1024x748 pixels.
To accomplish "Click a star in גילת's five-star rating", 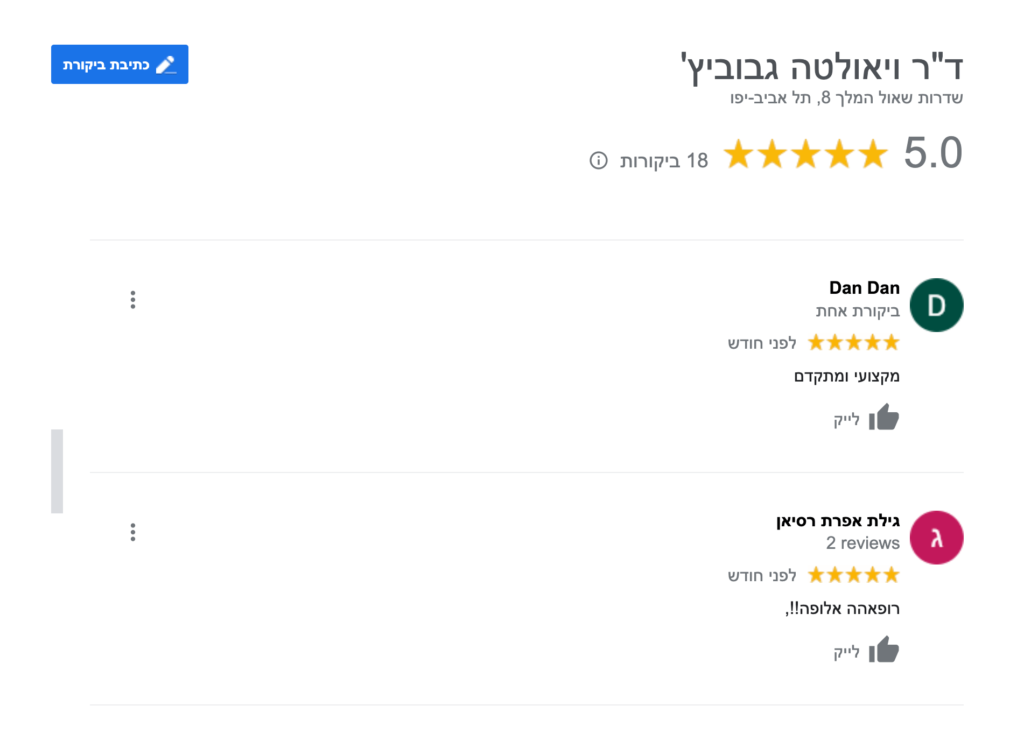I will pyautogui.click(x=853, y=575).
